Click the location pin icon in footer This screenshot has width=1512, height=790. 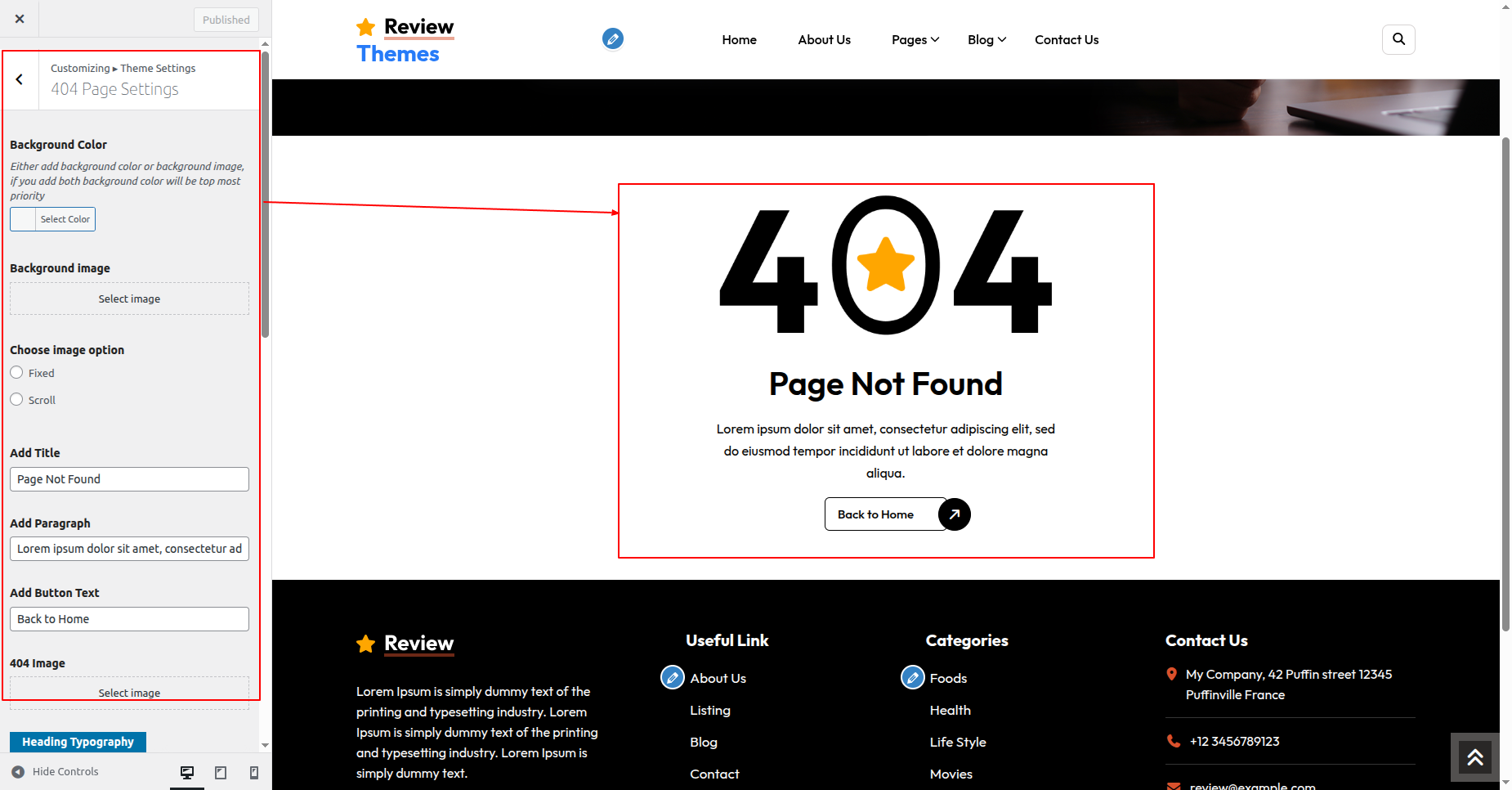click(x=1171, y=675)
